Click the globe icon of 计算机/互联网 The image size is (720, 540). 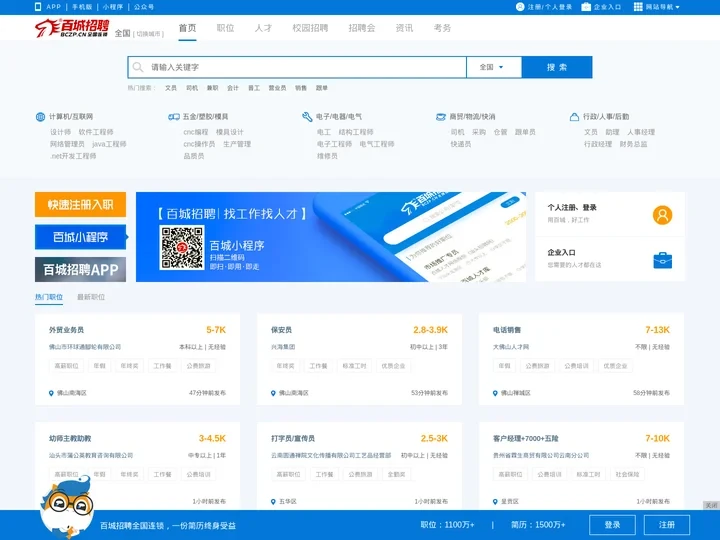coord(40,117)
